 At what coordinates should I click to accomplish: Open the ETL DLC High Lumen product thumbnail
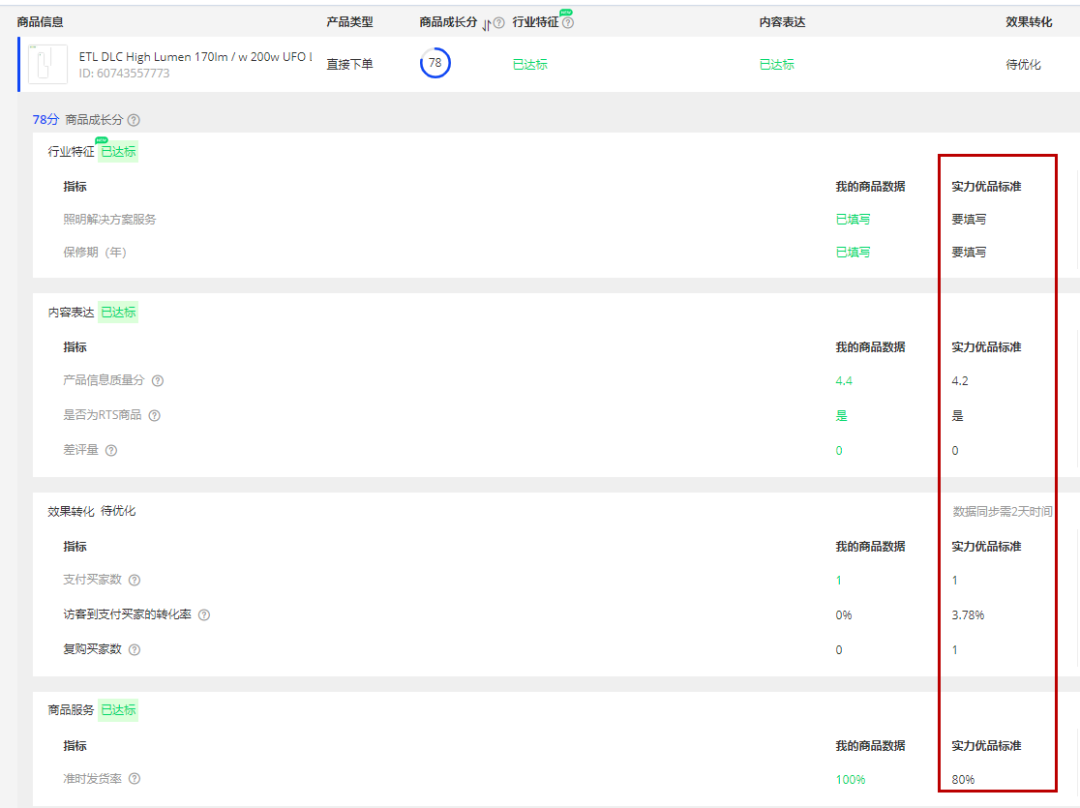click(47, 65)
